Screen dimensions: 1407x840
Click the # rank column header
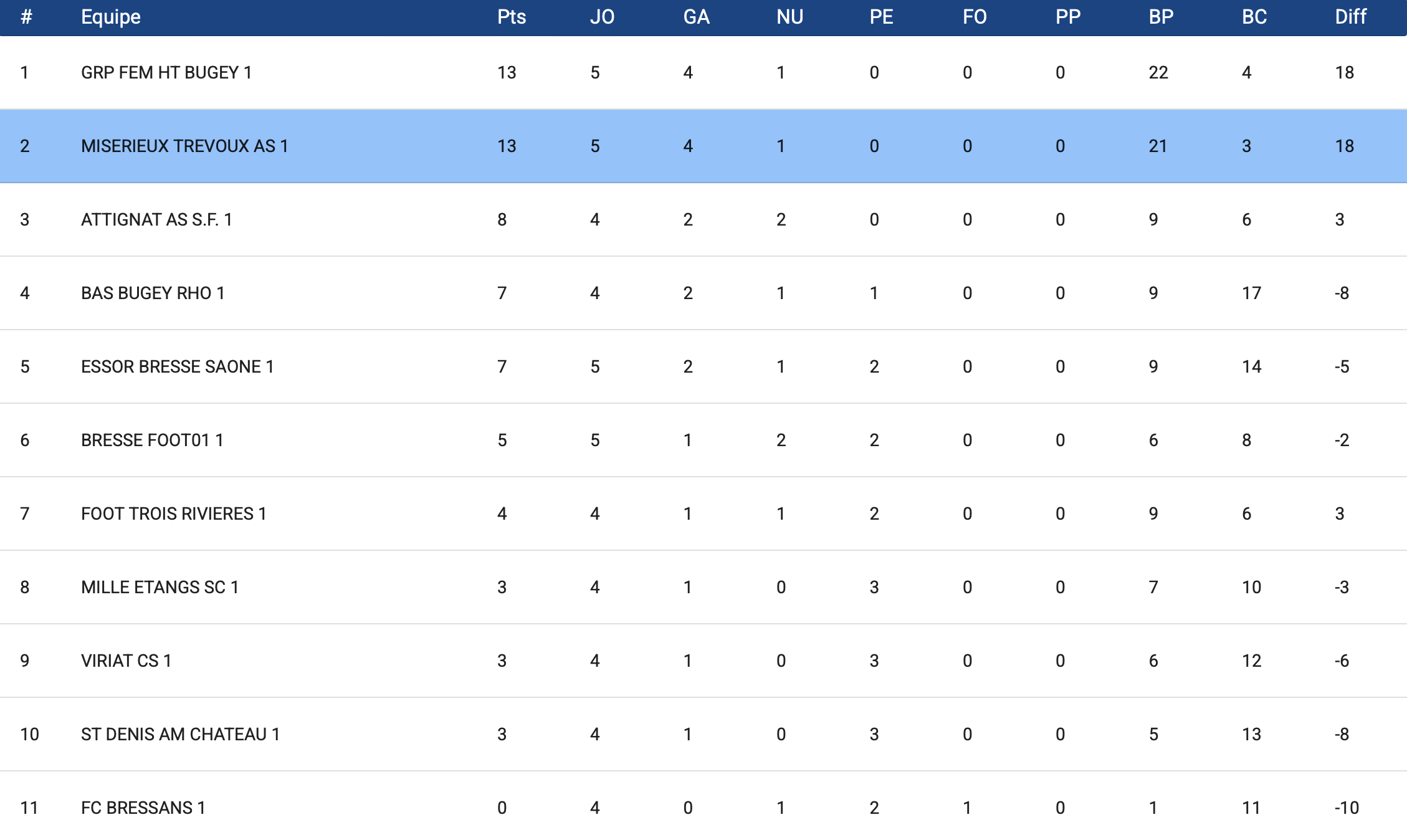(x=26, y=17)
